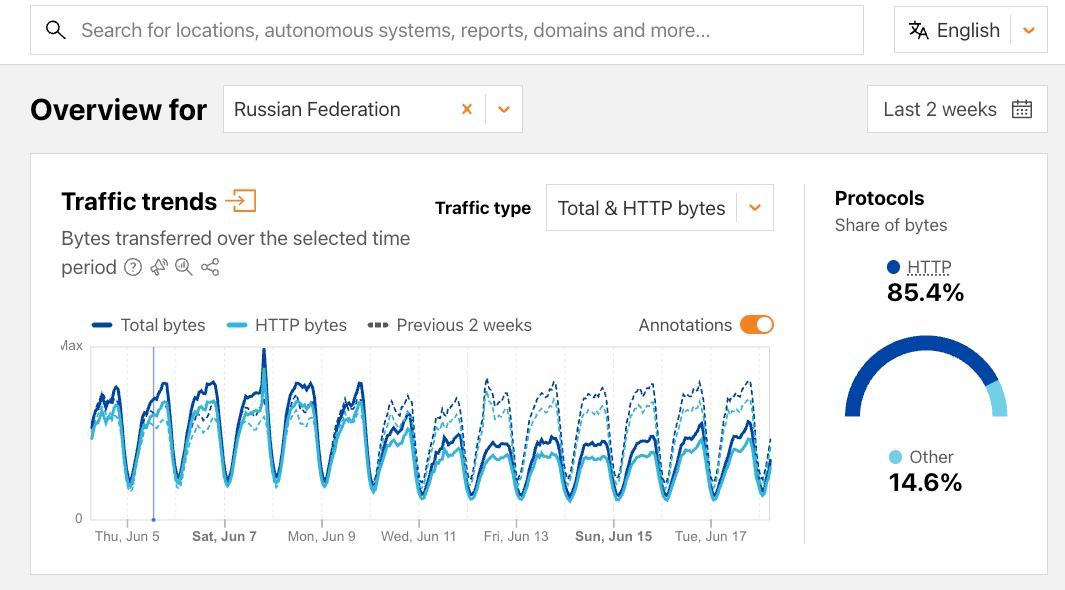Click the Share of bytes subtitle
The image size is (1065, 590).
890,225
